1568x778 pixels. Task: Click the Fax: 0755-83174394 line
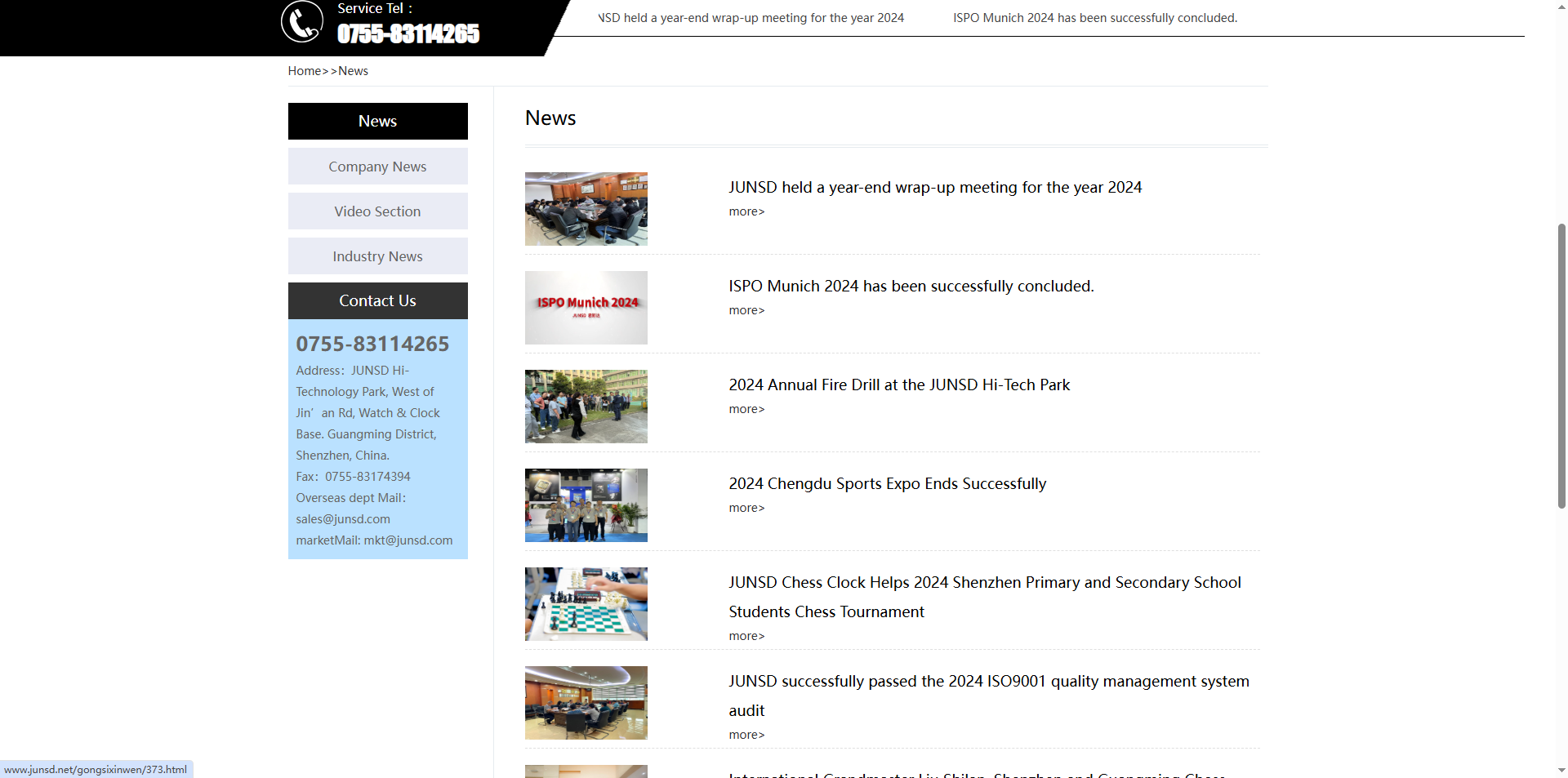(353, 477)
